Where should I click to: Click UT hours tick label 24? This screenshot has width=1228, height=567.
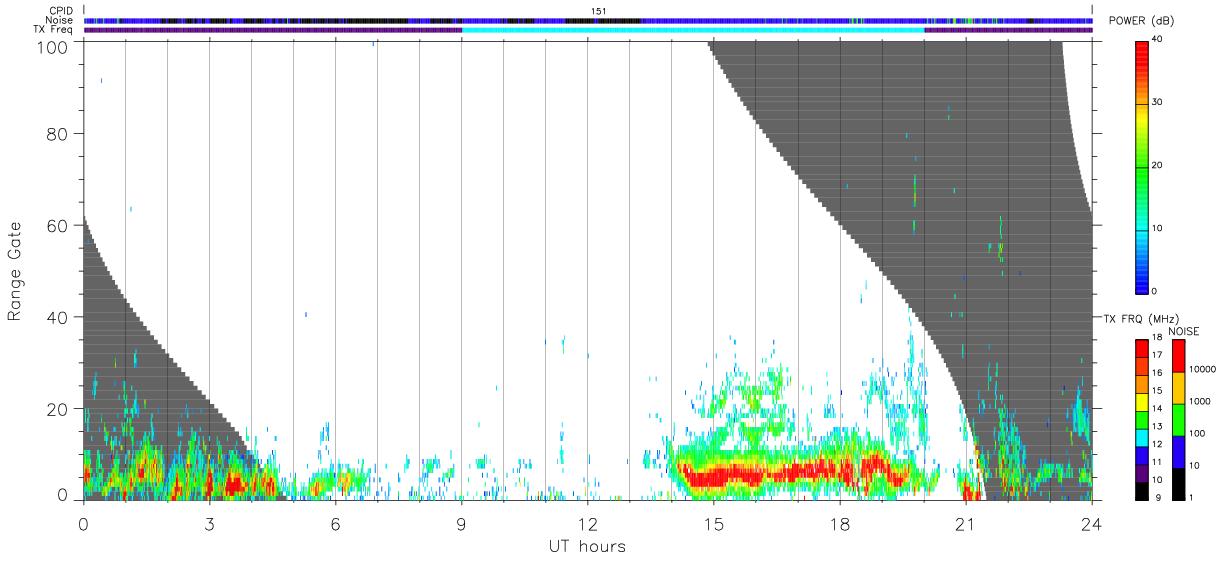1091,523
